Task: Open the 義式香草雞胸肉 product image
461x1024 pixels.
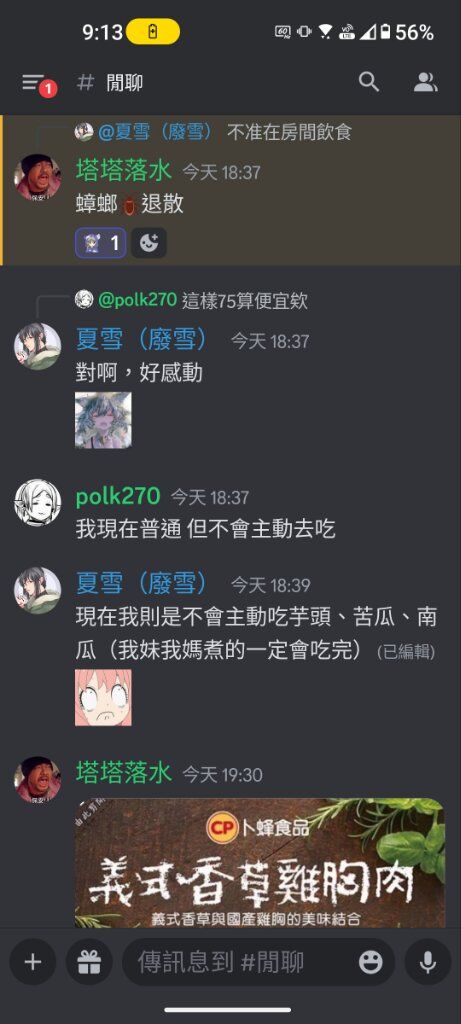Action: point(260,862)
